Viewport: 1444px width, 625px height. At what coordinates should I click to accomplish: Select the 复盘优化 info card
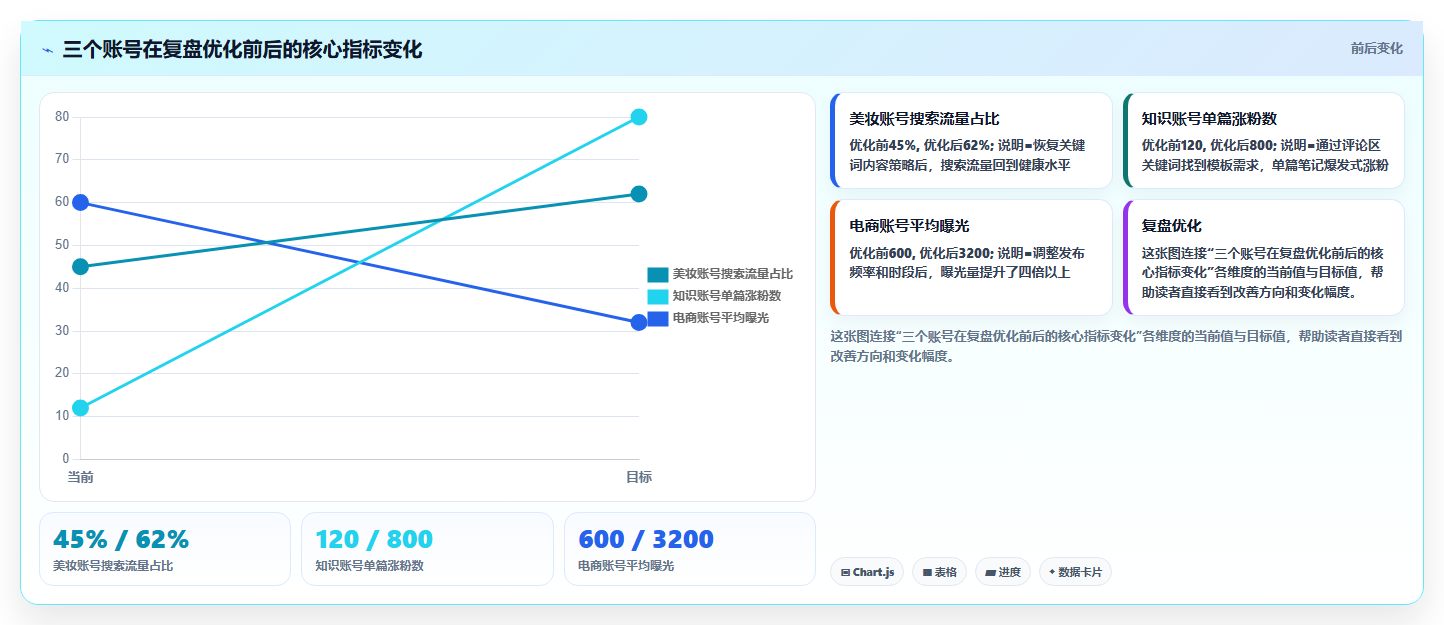tap(1263, 258)
